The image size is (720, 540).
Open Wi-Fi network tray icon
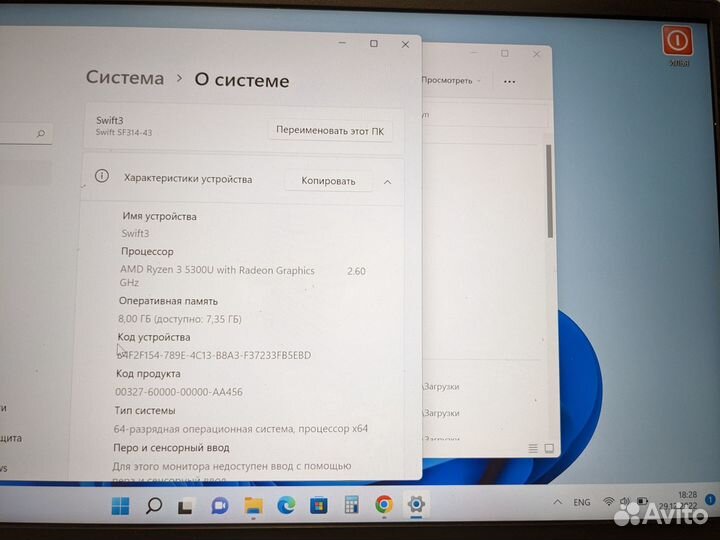608,501
